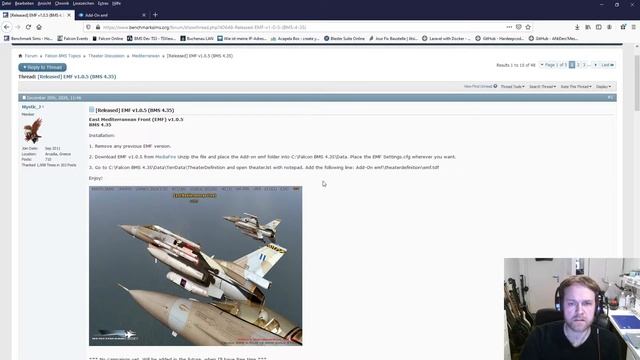Open the browser home page icon
Image resolution: width=640 pixels, height=360 pixels.
[x=39, y=27]
